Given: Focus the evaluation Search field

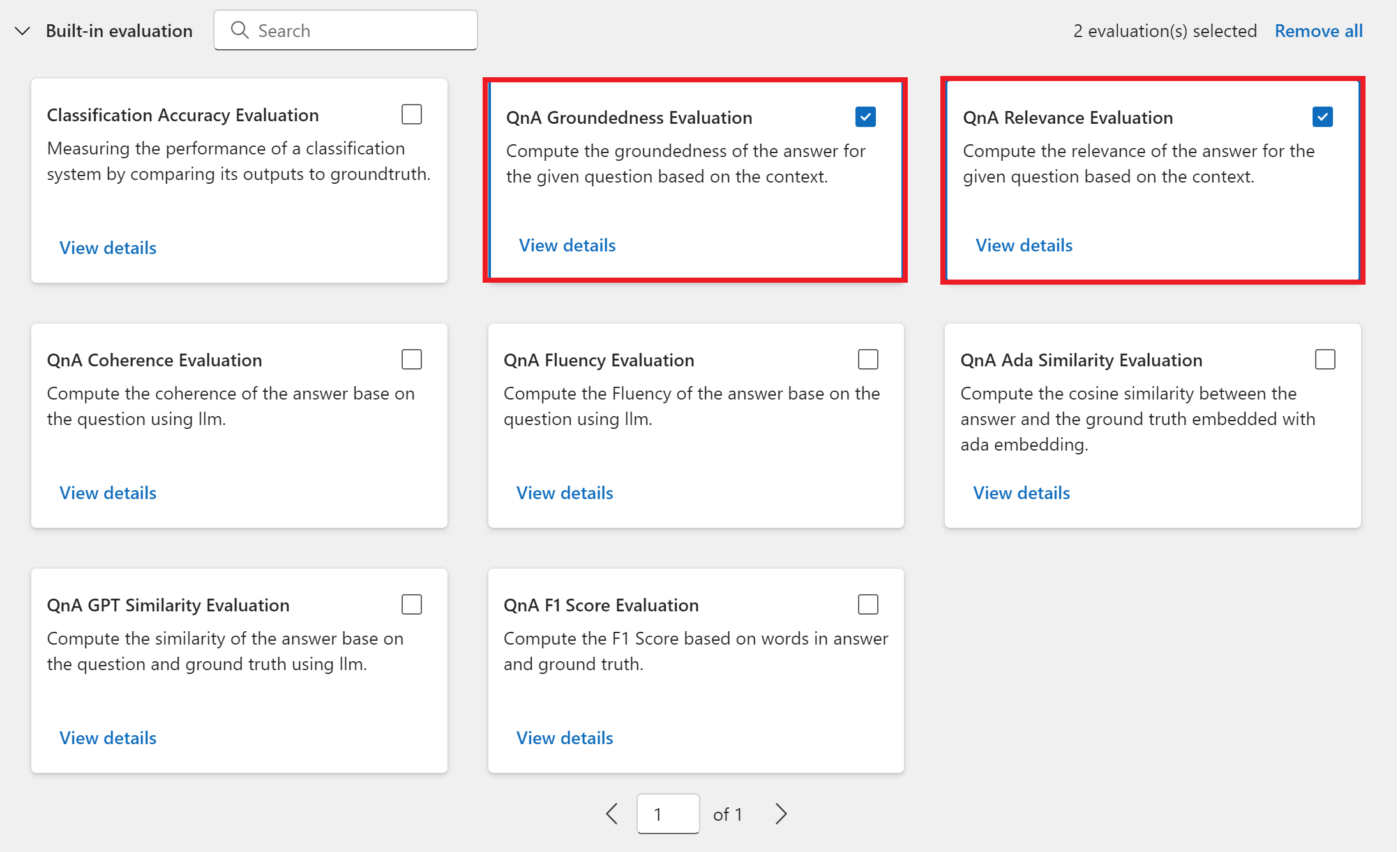Looking at the screenshot, I should [345, 30].
